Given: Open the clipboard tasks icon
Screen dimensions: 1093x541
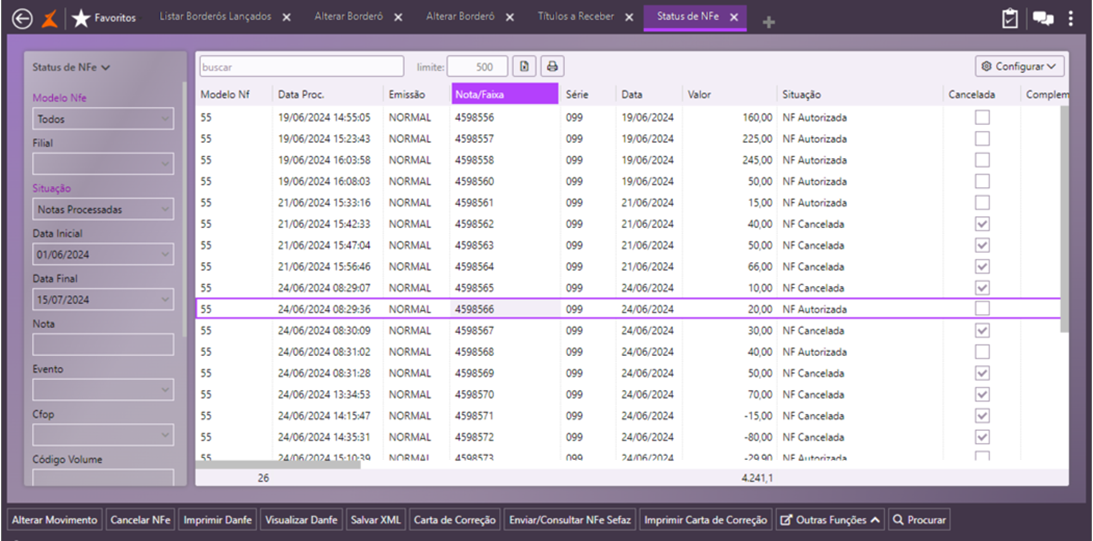Looking at the screenshot, I should (1010, 18).
